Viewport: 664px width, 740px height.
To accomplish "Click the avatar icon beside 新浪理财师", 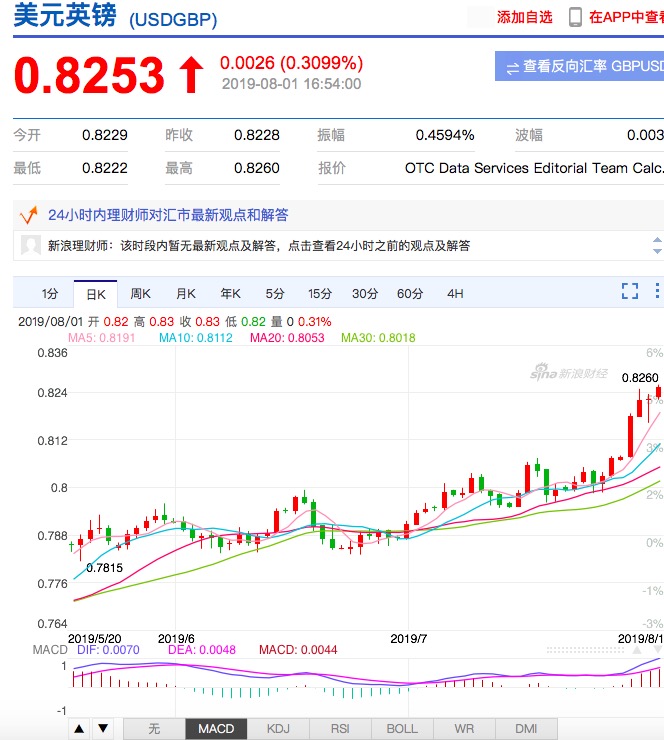I will click(x=31, y=246).
